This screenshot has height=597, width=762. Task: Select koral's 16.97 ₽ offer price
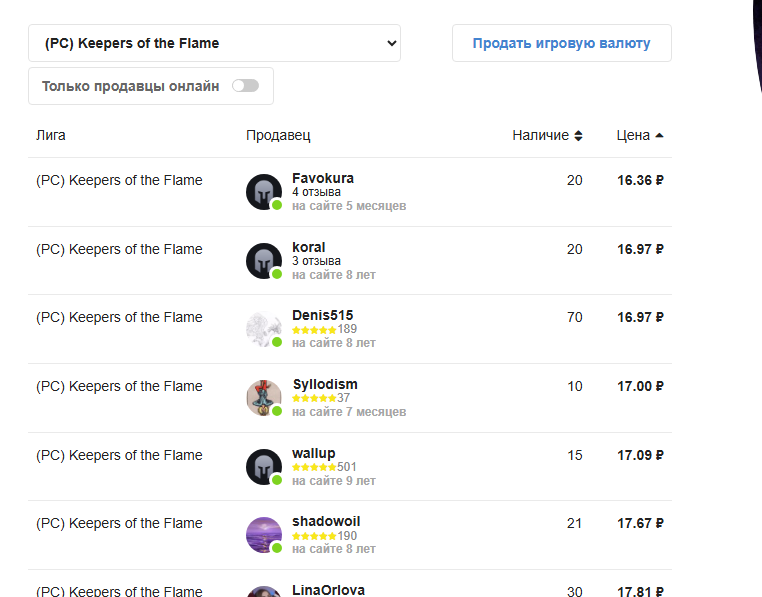(640, 249)
